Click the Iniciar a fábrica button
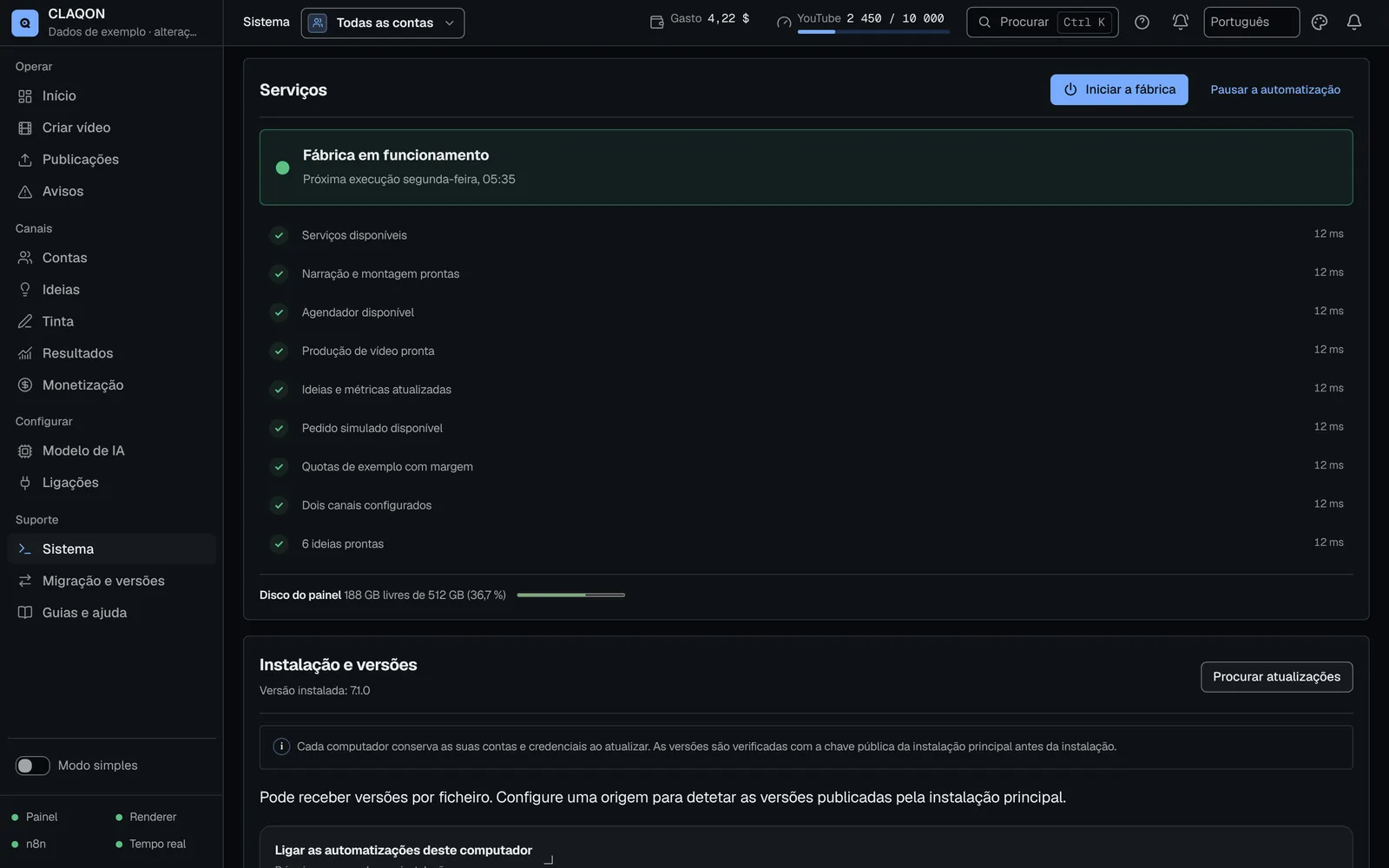This screenshot has height=868, width=1389. (x=1119, y=89)
